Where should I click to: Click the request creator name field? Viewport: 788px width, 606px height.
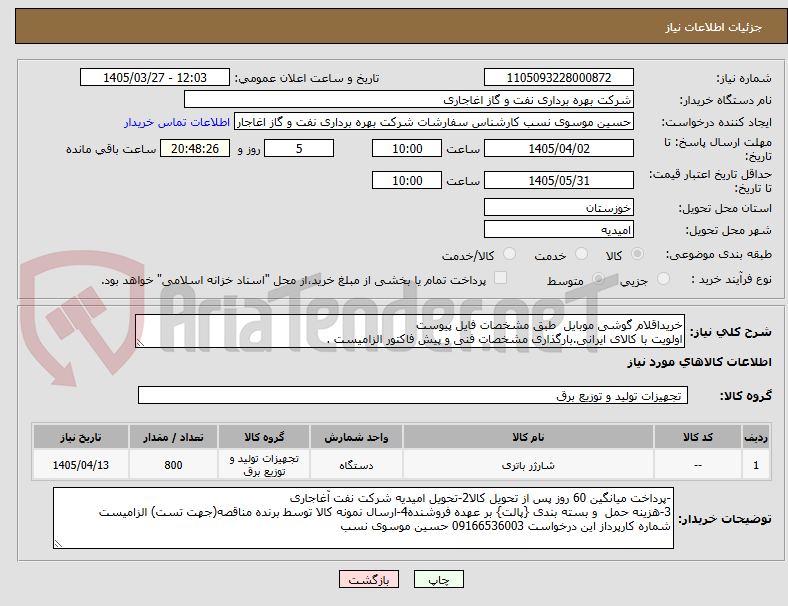tap(434, 122)
